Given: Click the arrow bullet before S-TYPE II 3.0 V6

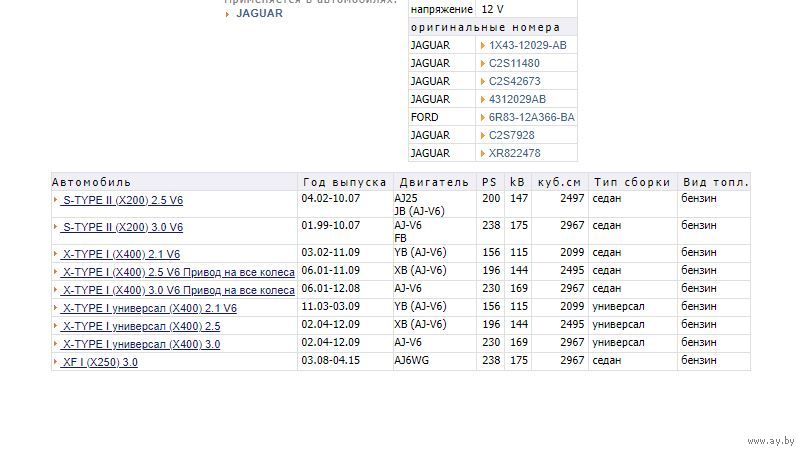Looking at the screenshot, I should click(x=55, y=227).
